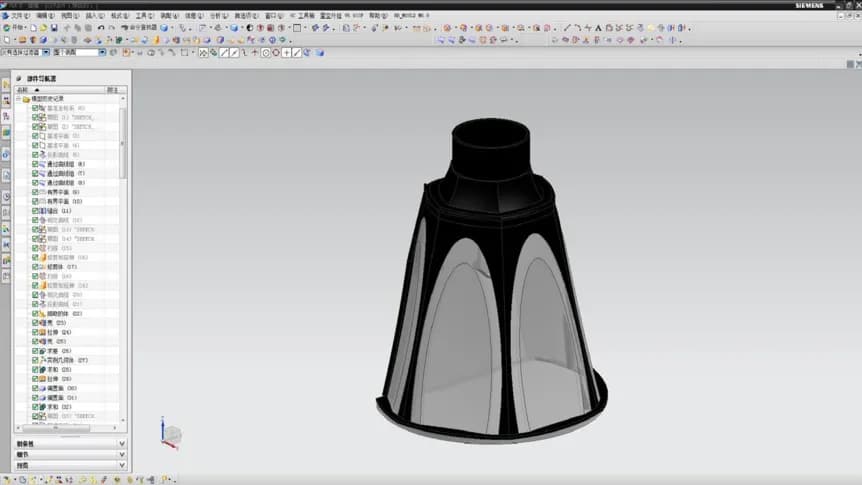Select the 求和 (28) feature row

pyautogui.click(x=67, y=370)
